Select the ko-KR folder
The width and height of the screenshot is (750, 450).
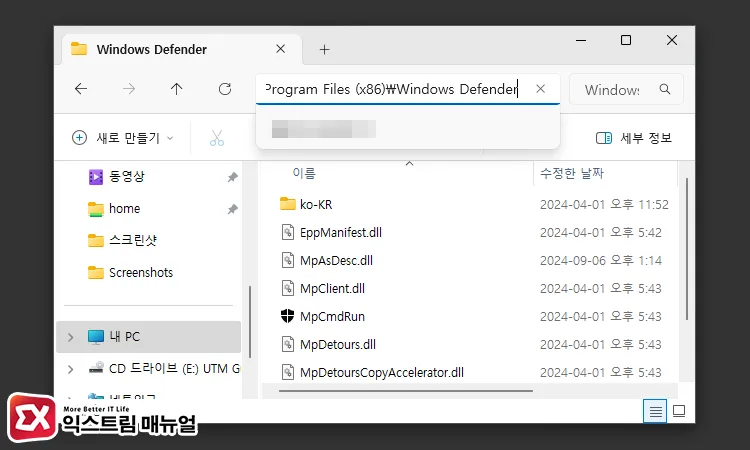[316, 205]
